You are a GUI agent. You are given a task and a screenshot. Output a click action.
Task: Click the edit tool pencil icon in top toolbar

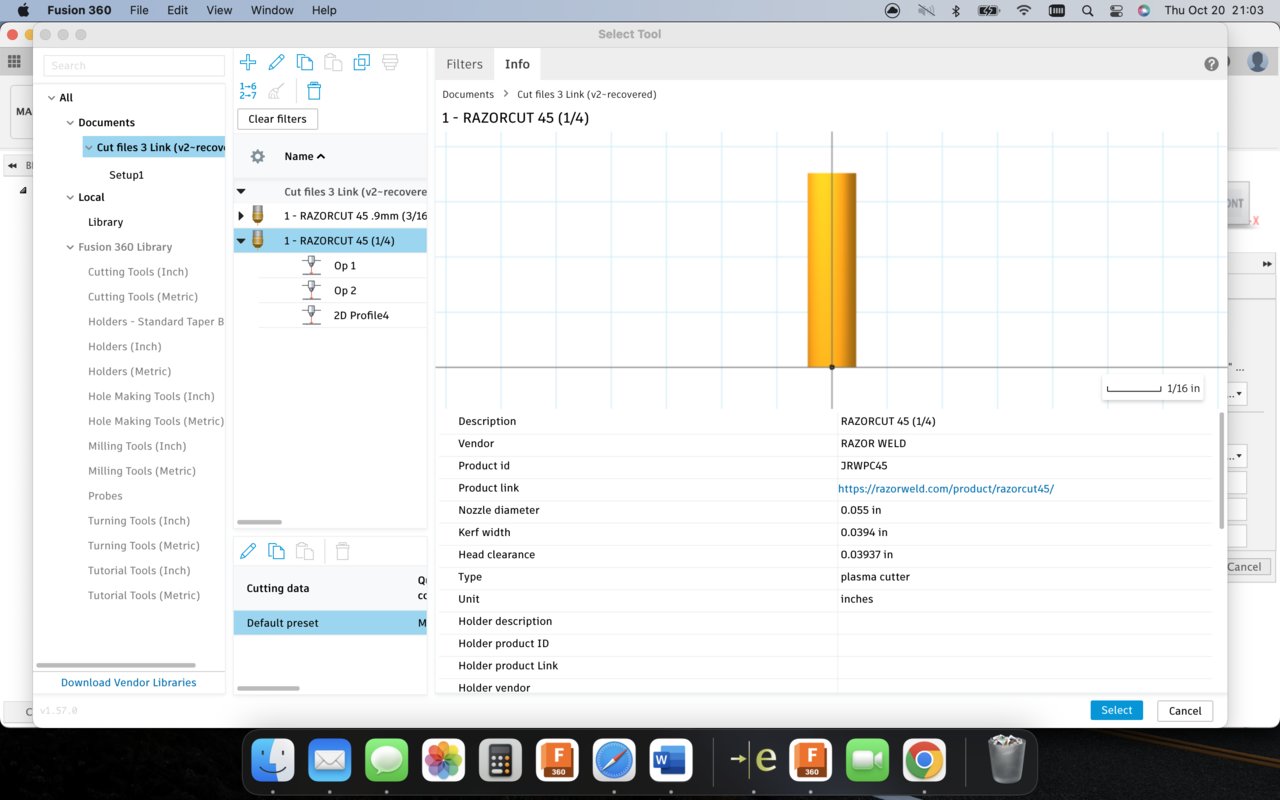(277, 63)
